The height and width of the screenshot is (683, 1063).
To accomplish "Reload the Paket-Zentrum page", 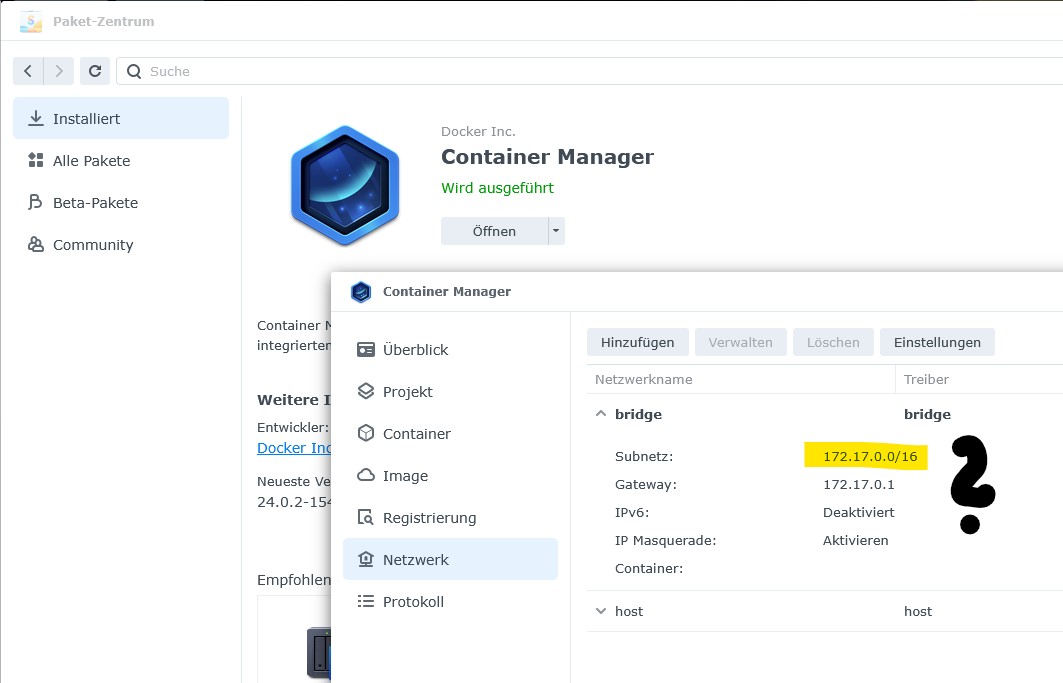I will point(95,71).
